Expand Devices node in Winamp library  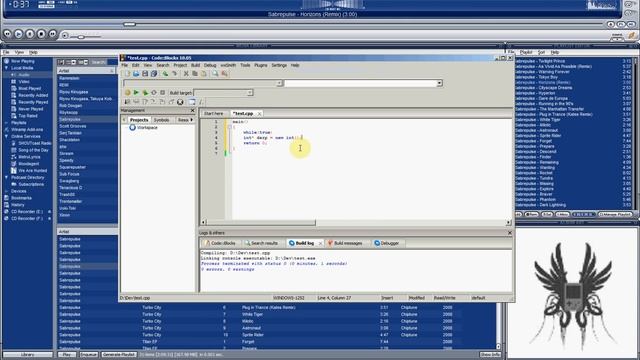7,191
